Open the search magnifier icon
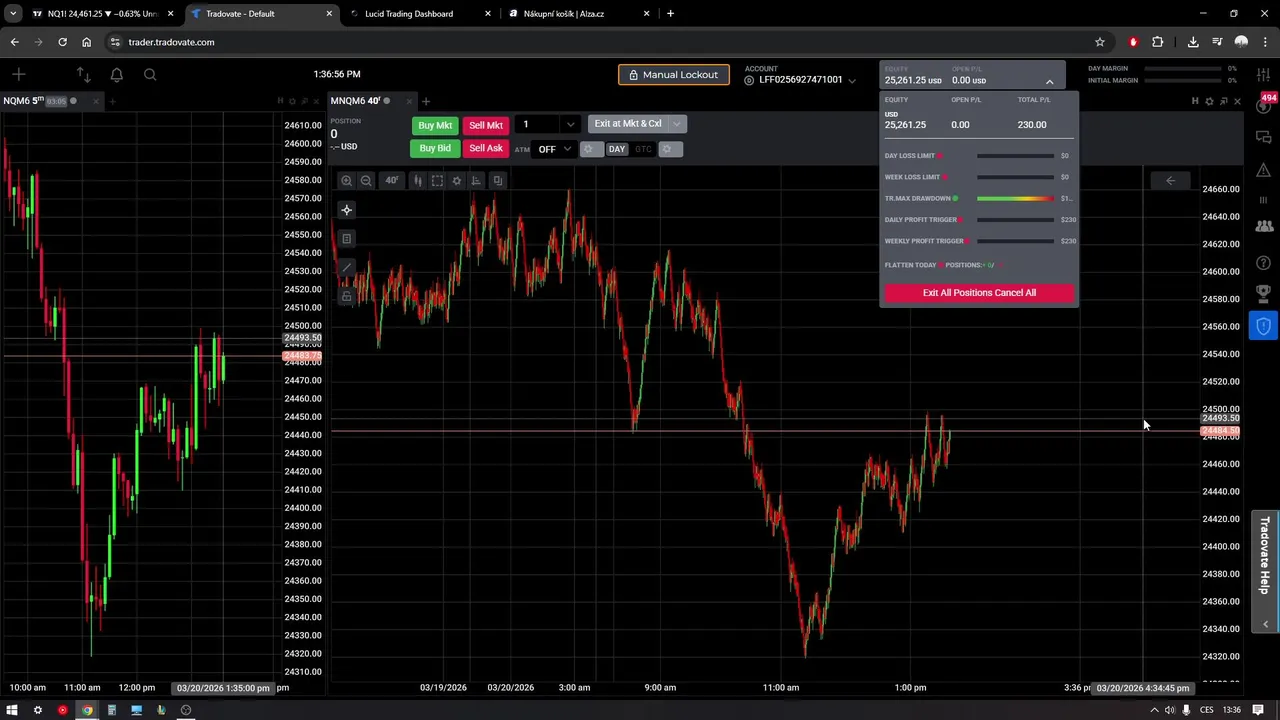Viewport: 1280px width, 720px height. (x=150, y=74)
